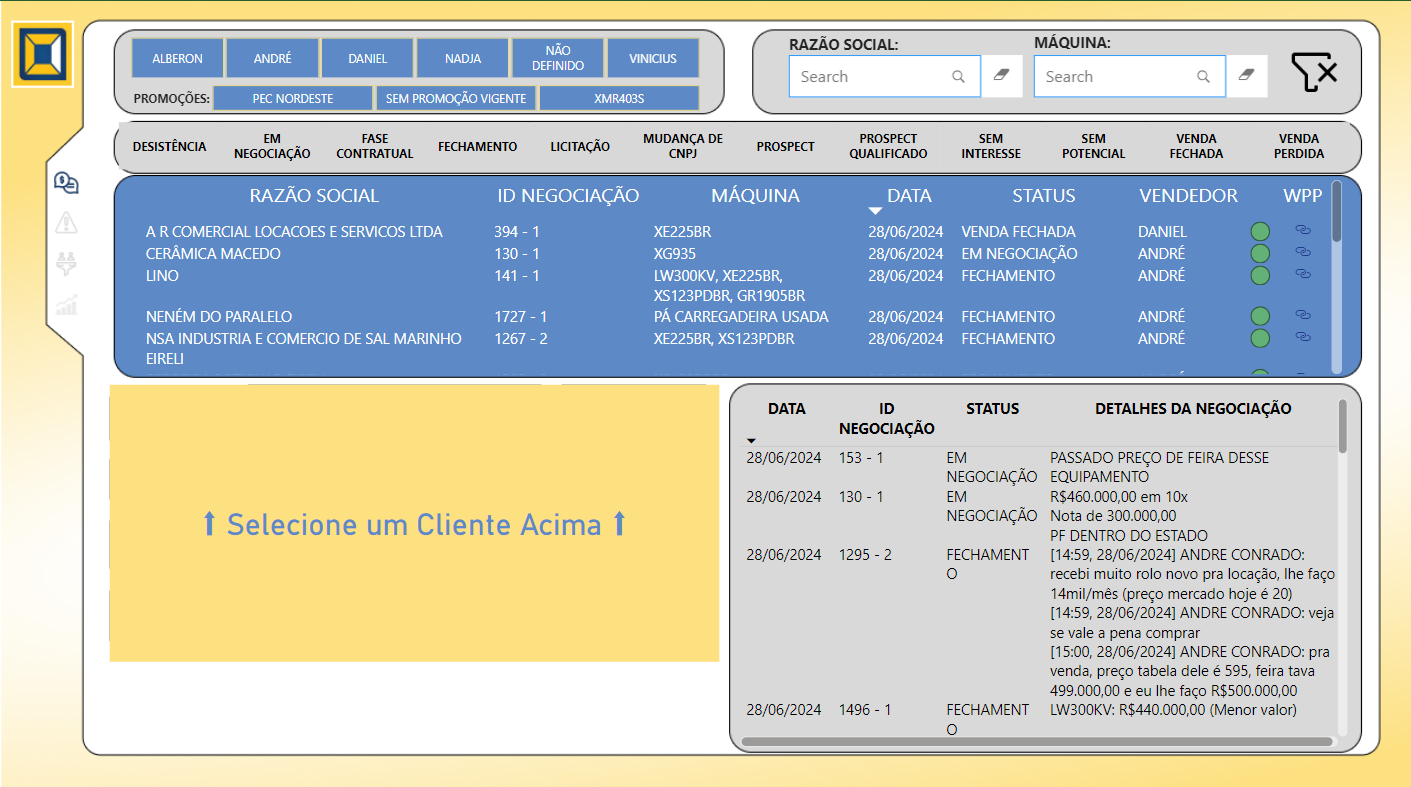Filter by seller ALBERON

coord(177,58)
